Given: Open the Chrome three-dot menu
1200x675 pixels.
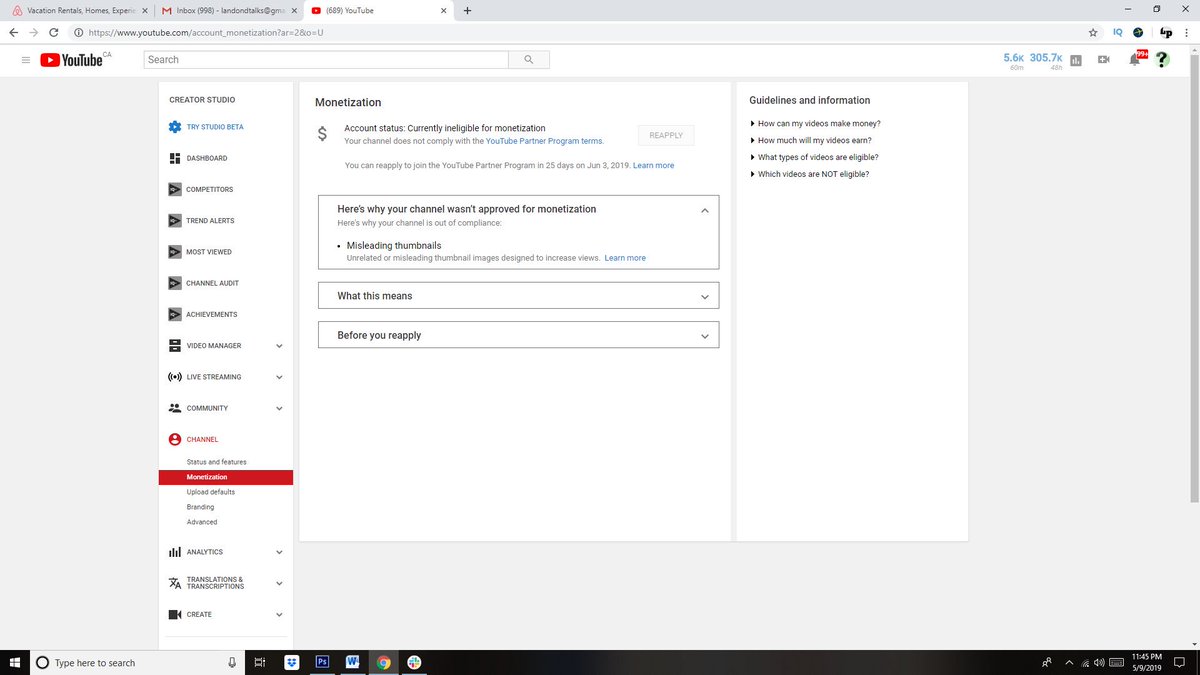Looking at the screenshot, I should pyautogui.click(x=1186, y=32).
